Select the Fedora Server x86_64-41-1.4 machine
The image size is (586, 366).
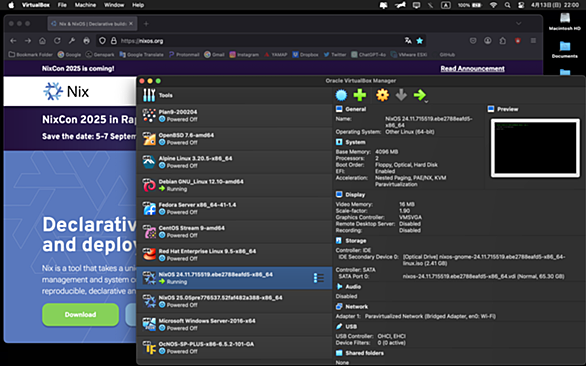(x=234, y=208)
